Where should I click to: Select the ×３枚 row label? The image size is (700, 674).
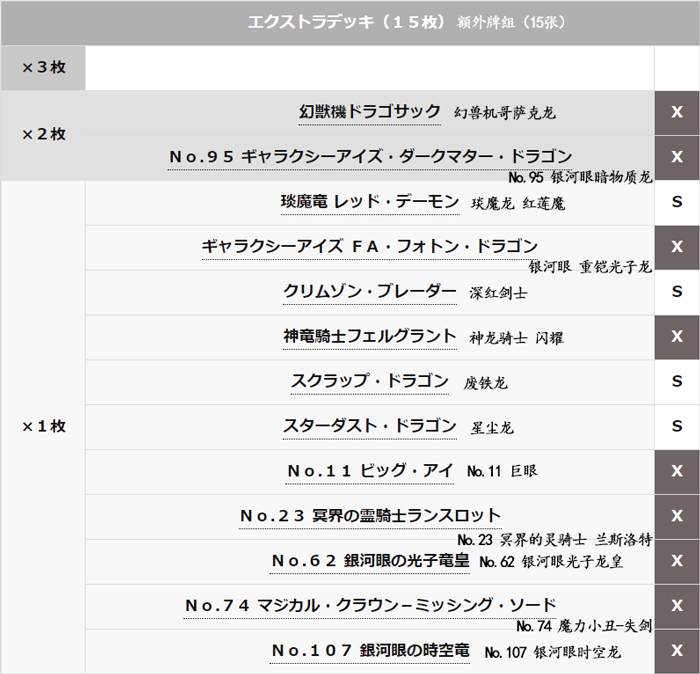pos(43,68)
